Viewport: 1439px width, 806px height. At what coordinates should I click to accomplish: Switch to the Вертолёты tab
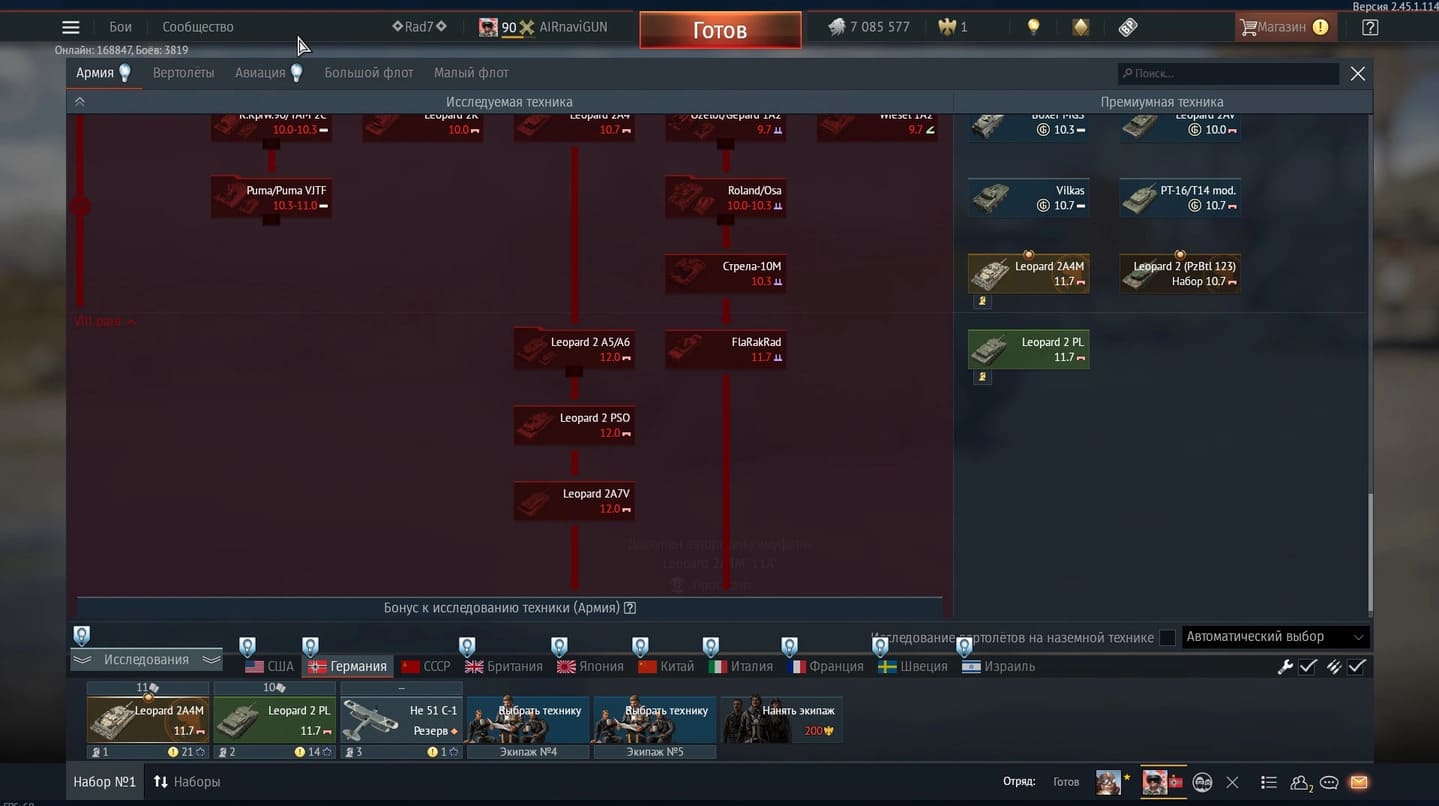183,73
